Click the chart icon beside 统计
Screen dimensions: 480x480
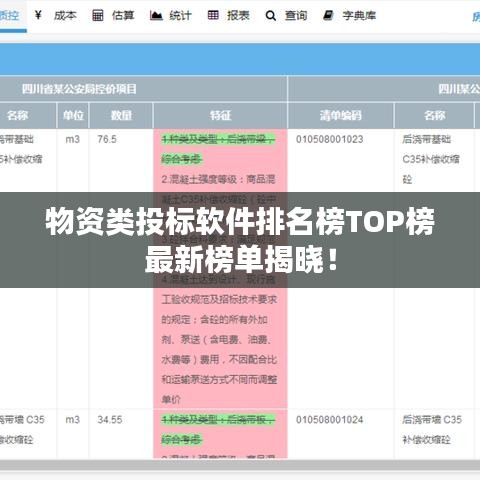point(156,15)
